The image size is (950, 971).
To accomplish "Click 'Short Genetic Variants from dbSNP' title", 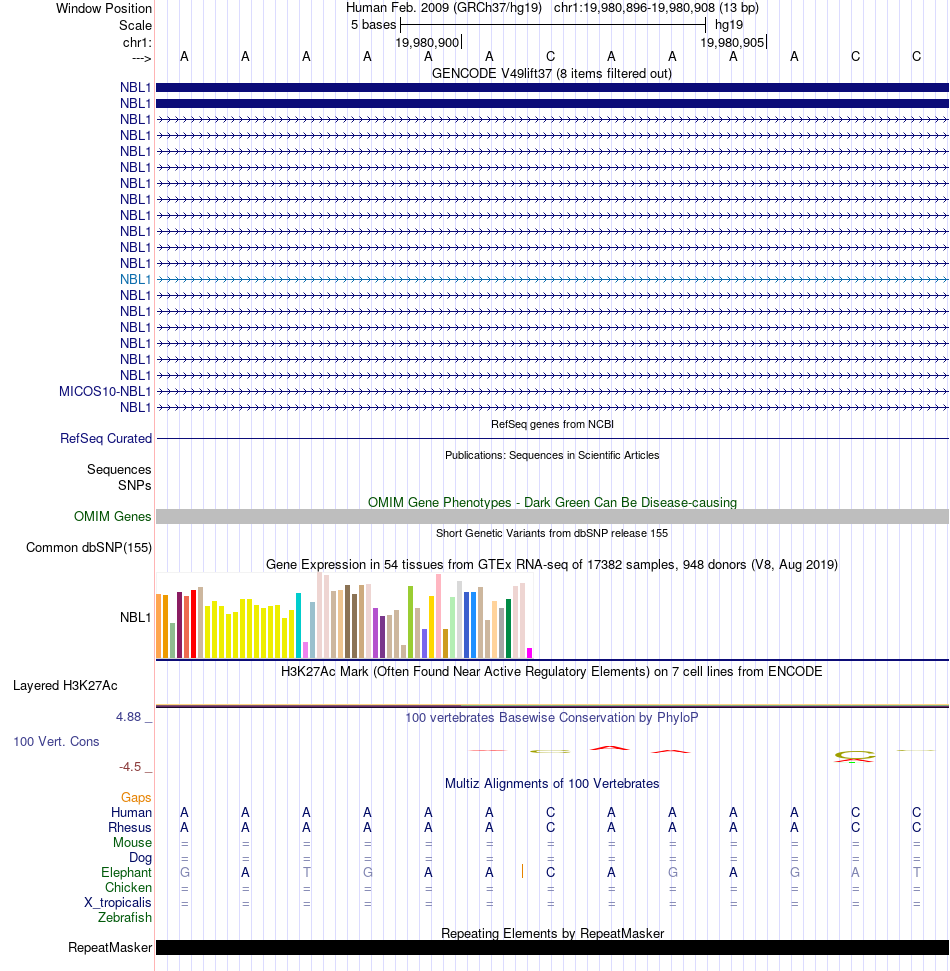I will 552,533.
